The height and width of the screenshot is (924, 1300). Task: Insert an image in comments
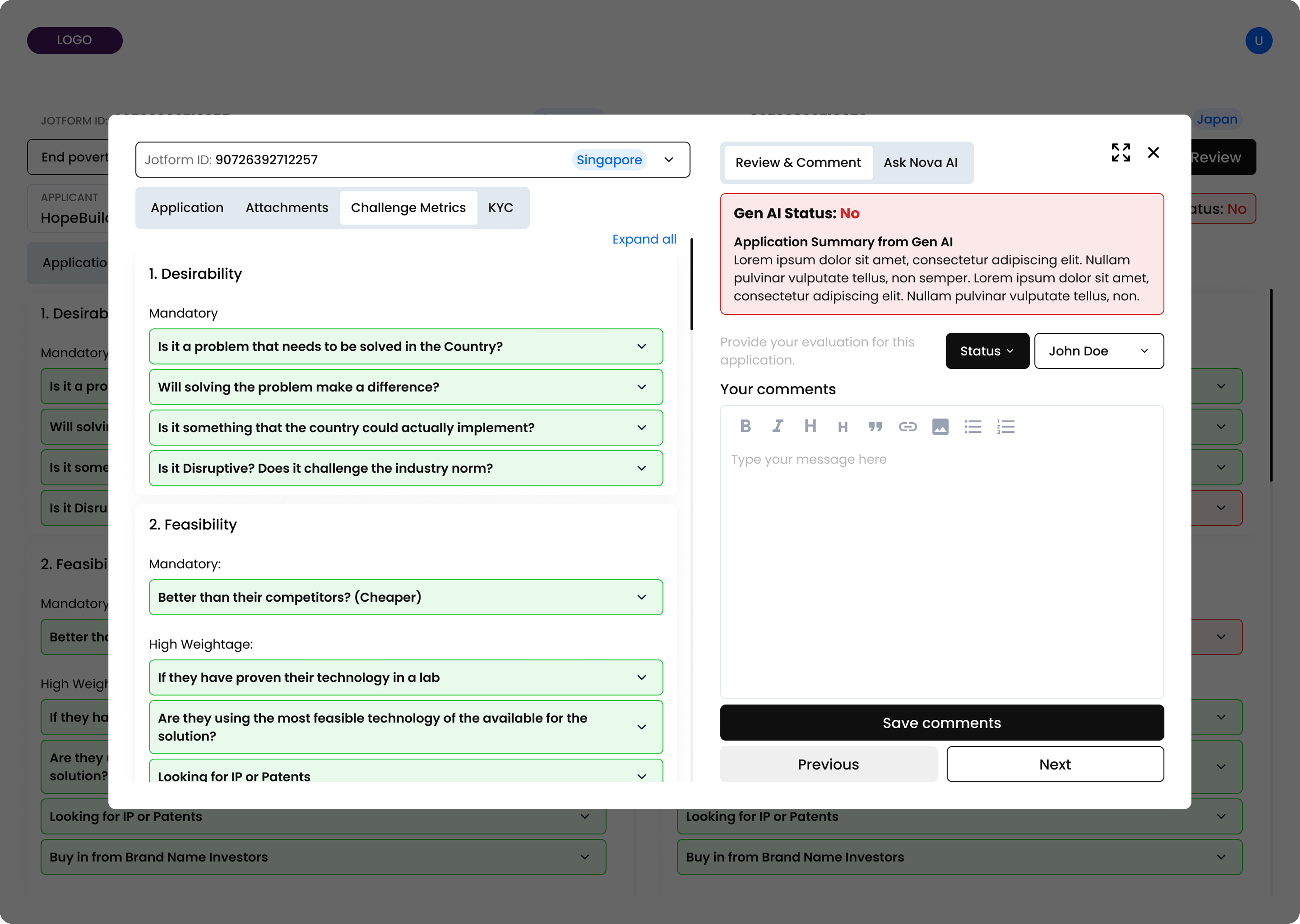coord(940,427)
